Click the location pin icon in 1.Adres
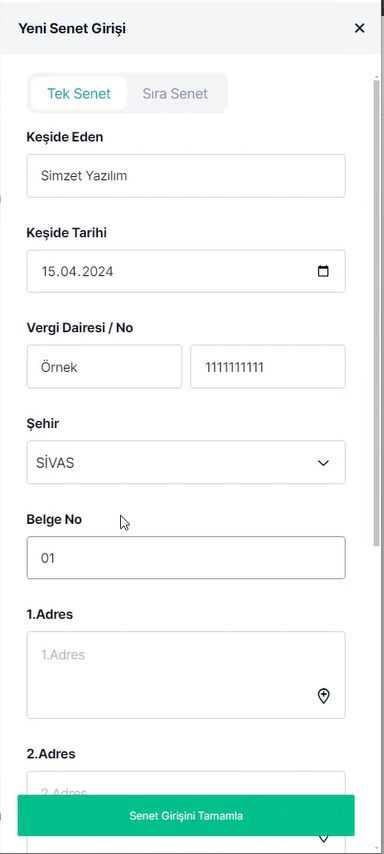Image resolution: width=384 pixels, height=854 pixels. click(324, 696)
